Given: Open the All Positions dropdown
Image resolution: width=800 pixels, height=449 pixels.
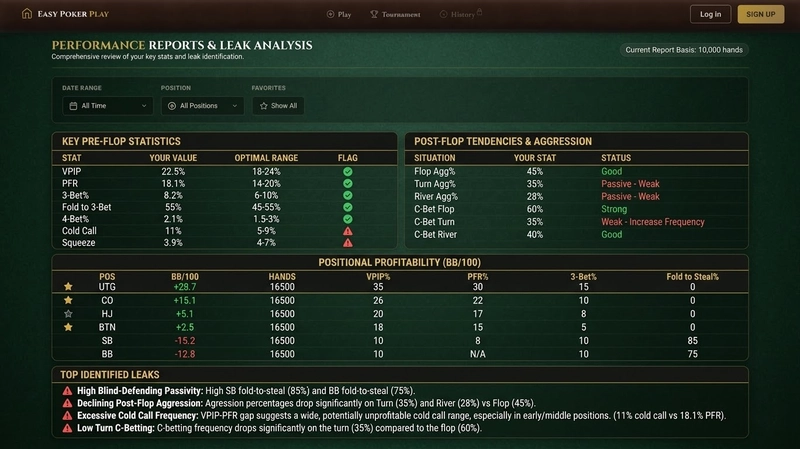Looking at the screenshot, I should (x=203, y=106).
